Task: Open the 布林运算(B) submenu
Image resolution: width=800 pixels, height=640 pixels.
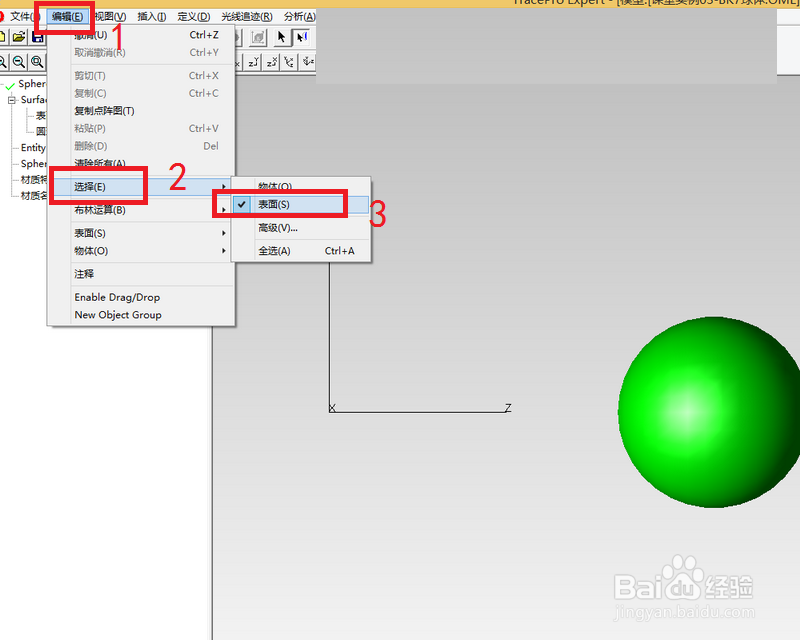Action: click(x=141, y=210)
